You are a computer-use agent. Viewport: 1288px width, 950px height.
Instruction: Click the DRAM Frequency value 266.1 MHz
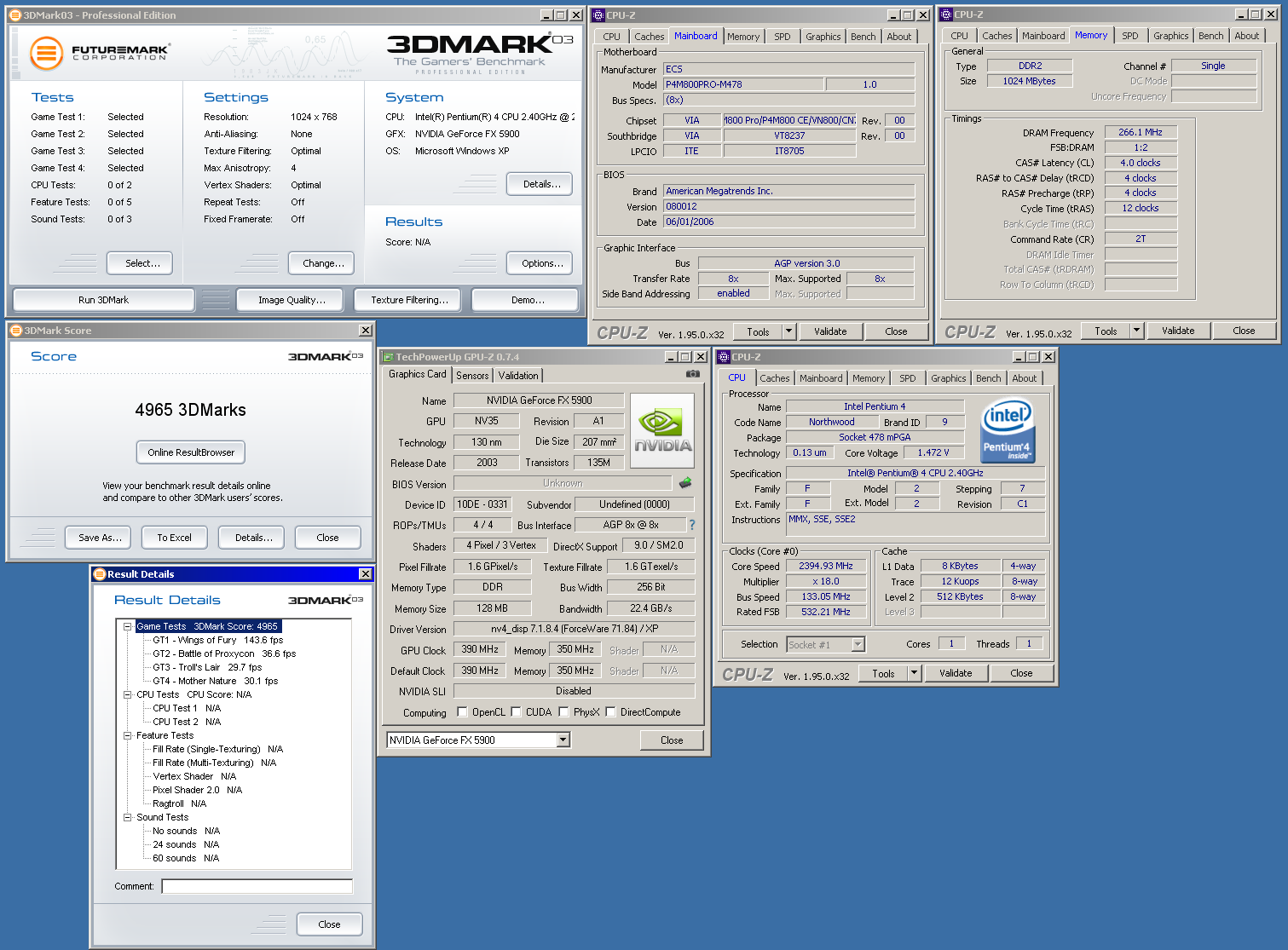[1141, 132]
